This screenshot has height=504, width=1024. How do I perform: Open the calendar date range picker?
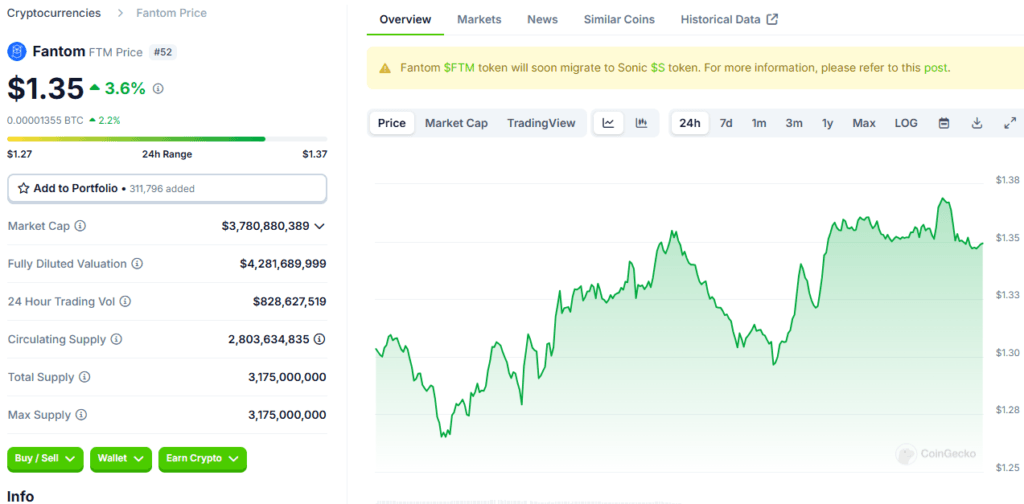[944, 123]
